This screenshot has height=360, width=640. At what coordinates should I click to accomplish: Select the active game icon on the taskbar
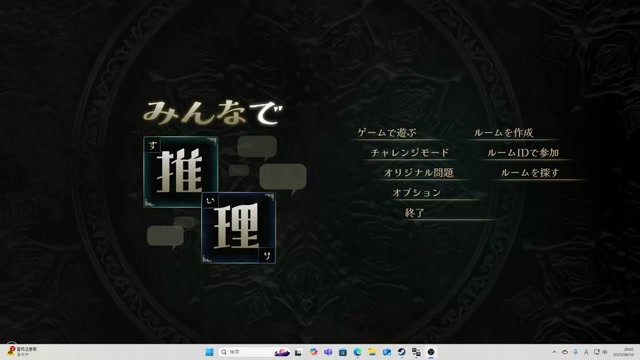(x=431, y=352)
